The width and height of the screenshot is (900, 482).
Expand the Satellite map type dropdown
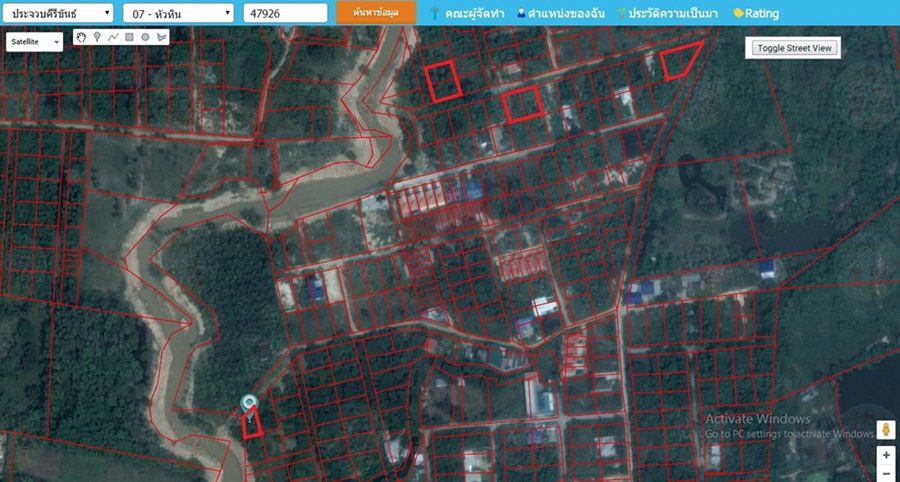click(x=35, y=42)
